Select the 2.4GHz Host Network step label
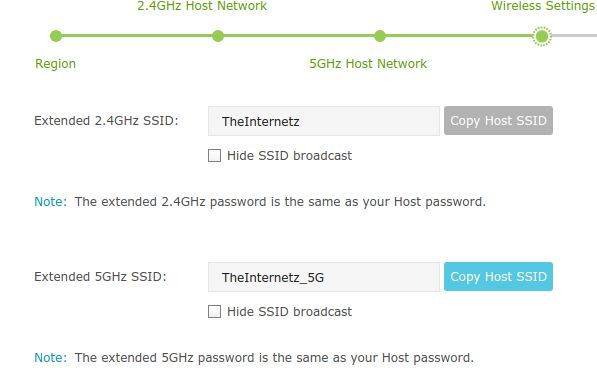The width and height of the screenshot is (597, 372). point(202,6)
